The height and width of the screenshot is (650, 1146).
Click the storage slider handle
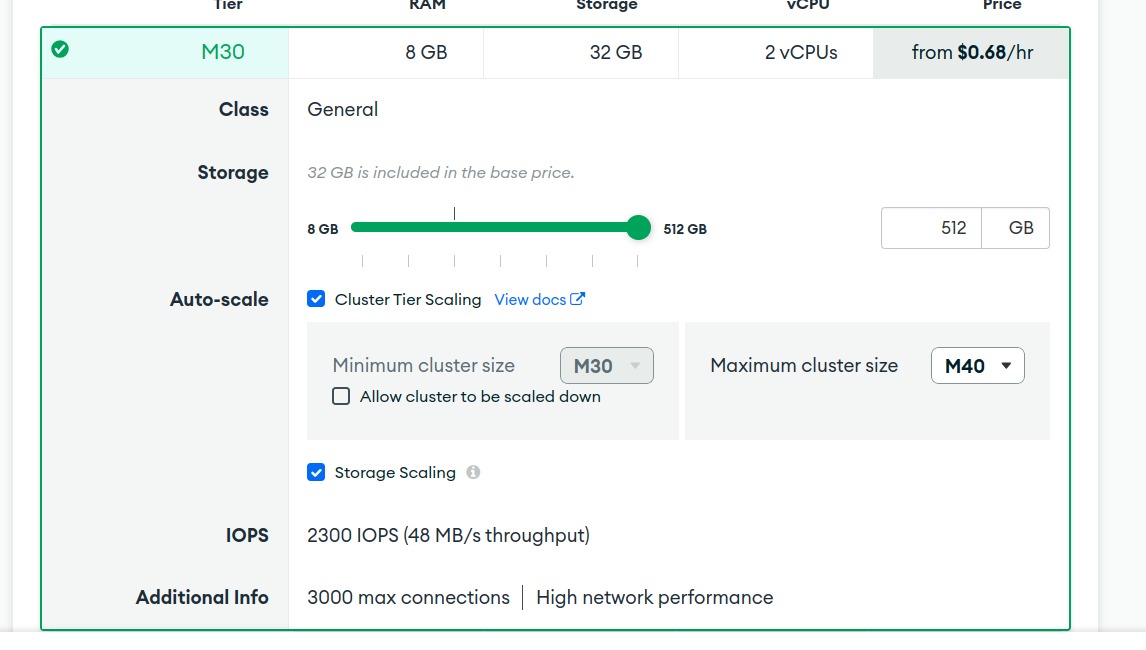[638, 228]
